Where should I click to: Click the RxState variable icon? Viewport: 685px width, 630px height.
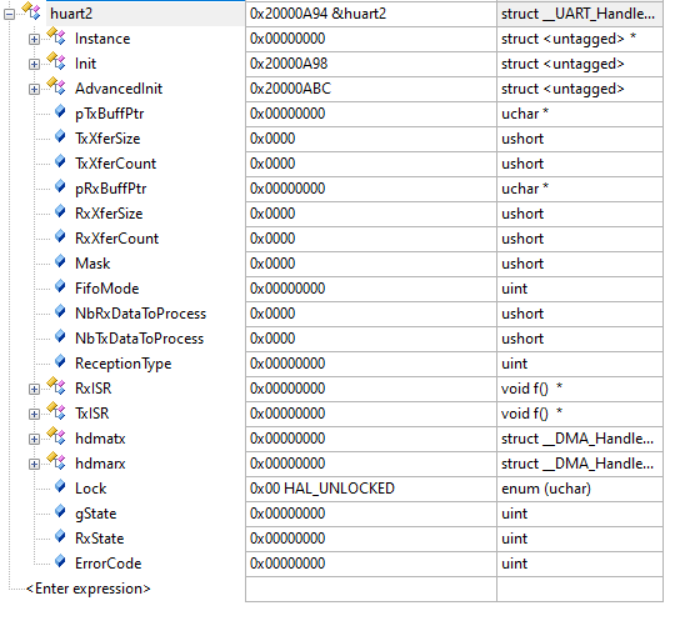(60, 536)
